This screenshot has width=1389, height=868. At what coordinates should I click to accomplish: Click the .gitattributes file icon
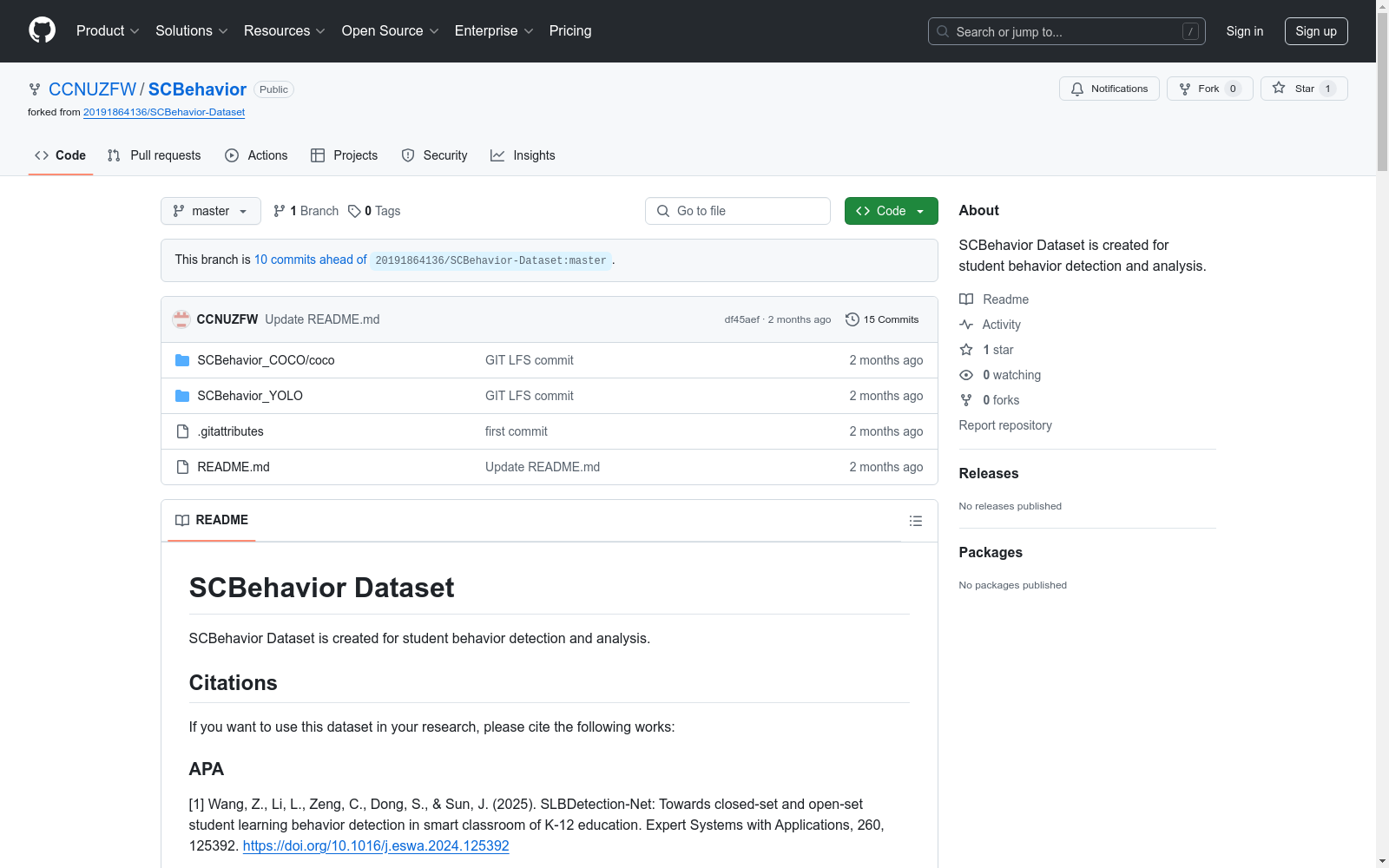point(182,431)
